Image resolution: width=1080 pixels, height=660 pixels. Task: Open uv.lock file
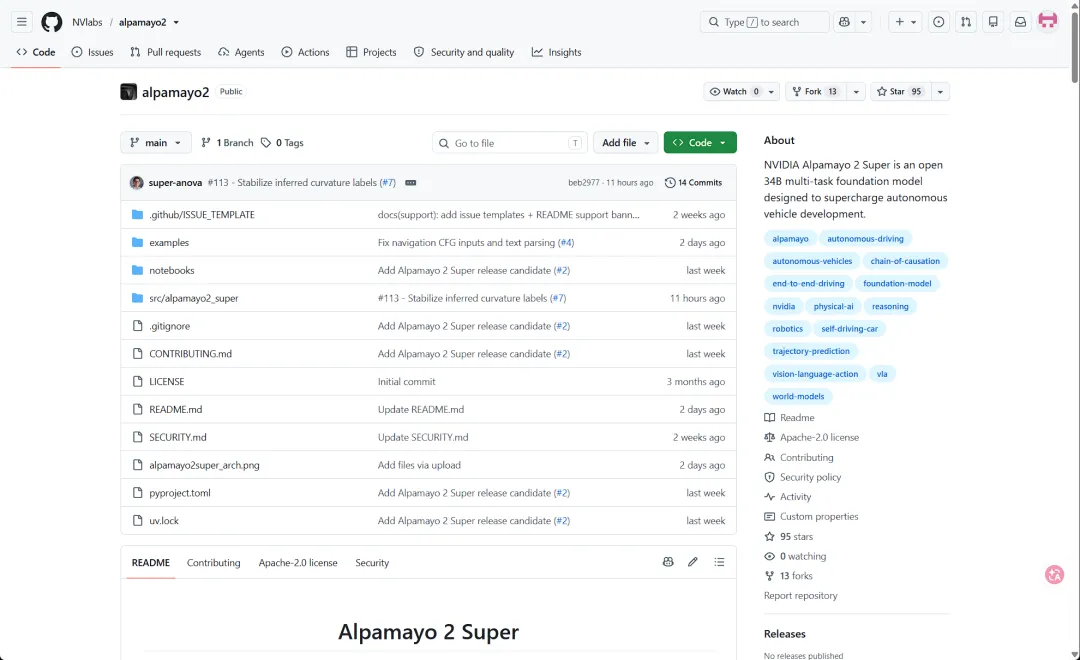tap(164, 521)
